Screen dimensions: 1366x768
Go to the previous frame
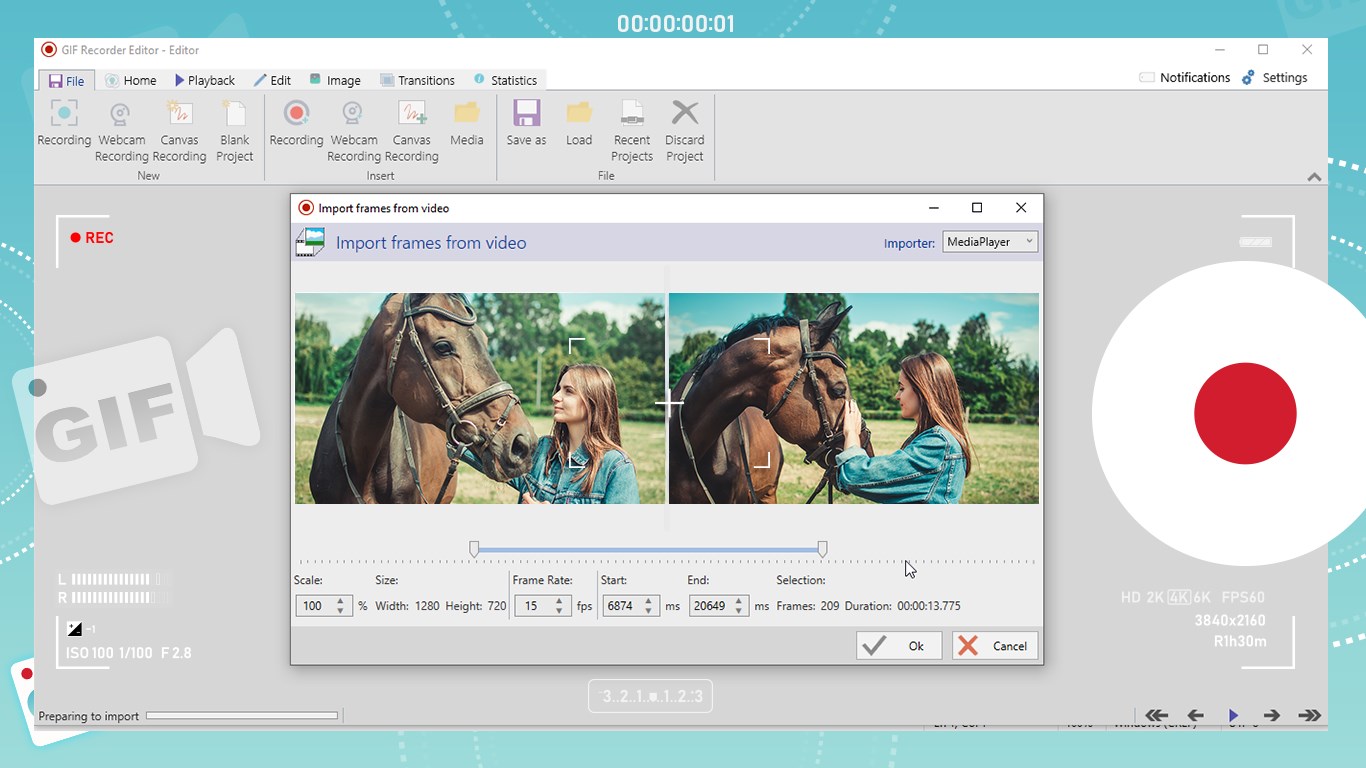[x=1195, y=715]
